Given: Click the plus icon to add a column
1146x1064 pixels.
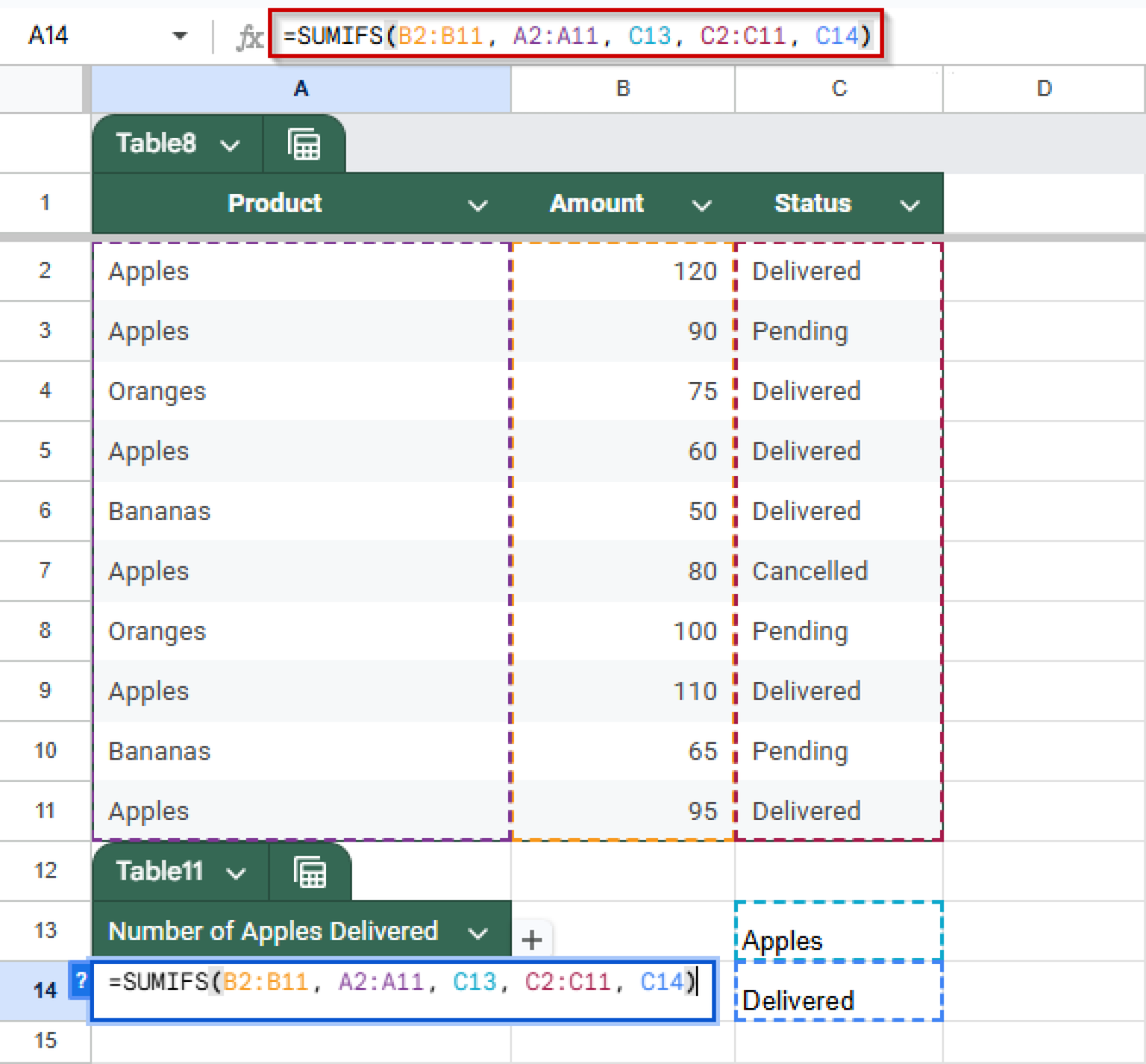Looking at the screenshot, I should (532, 941).
